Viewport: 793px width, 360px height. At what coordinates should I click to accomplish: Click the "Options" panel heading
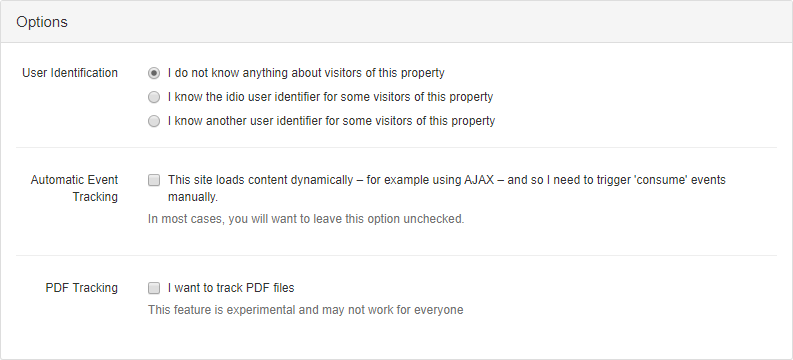pos(42,22)
